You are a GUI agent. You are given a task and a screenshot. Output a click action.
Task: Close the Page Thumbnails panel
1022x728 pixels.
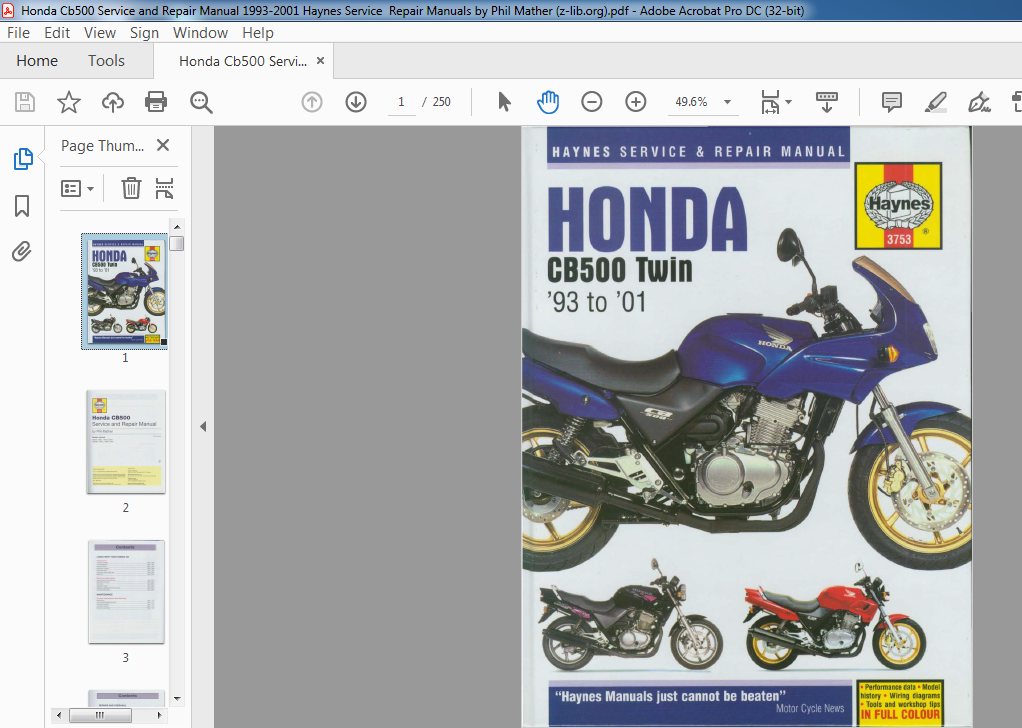point(163,145)
